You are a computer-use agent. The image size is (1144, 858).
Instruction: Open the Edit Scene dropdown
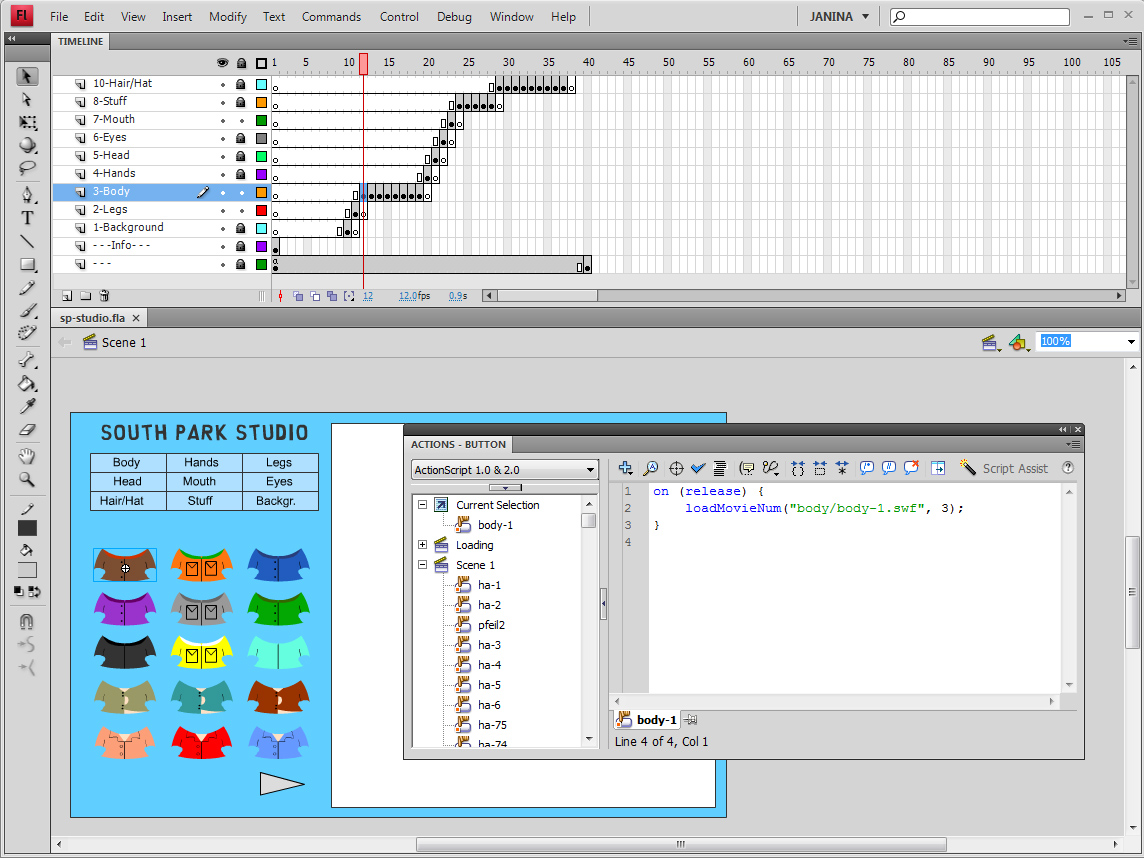coord(991,342)
